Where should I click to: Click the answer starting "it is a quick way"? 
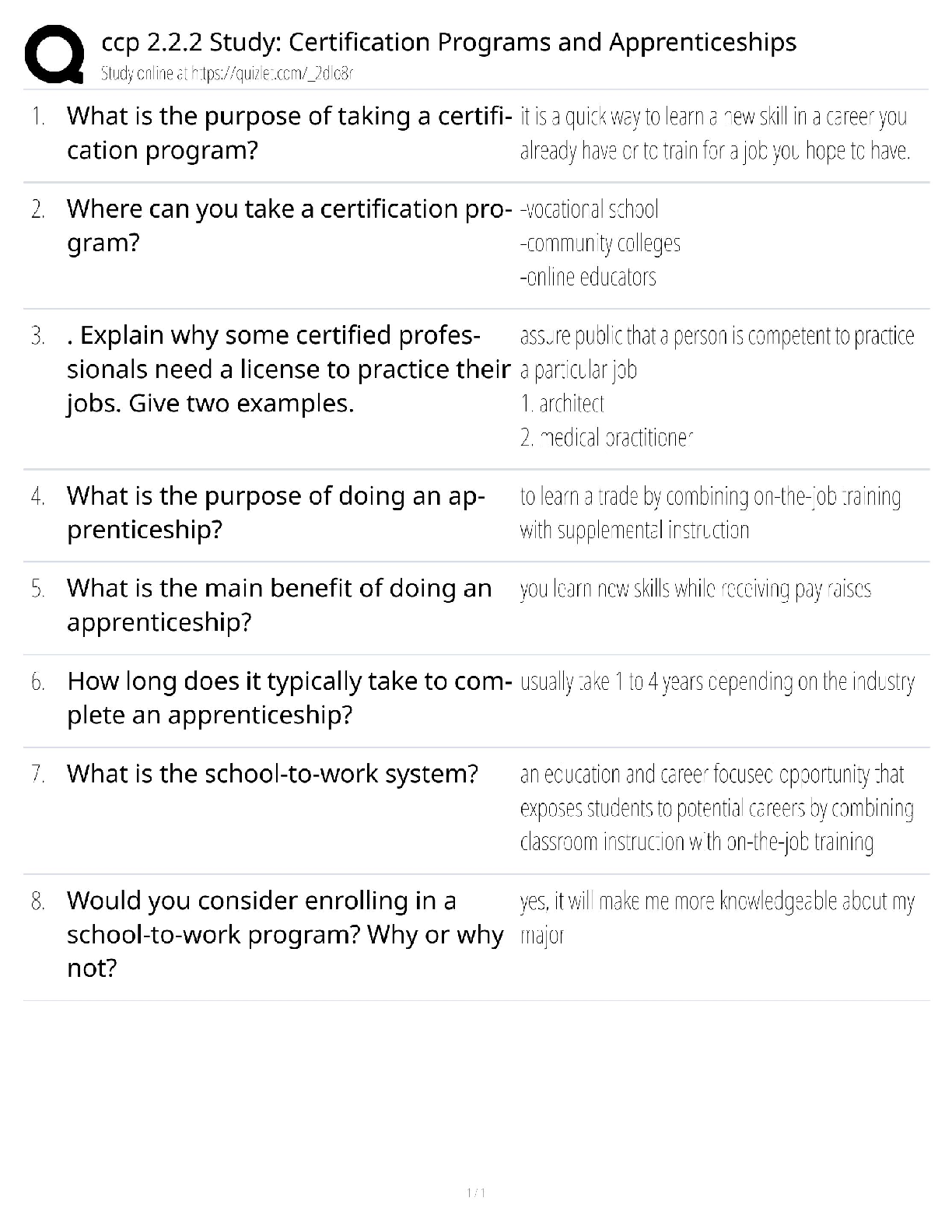[714, 133]
